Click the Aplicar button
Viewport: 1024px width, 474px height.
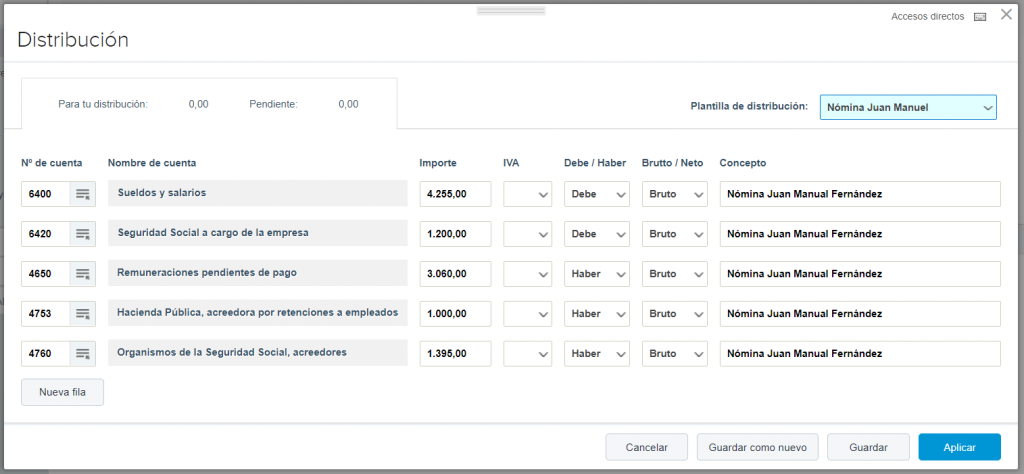tap(959, 447)
